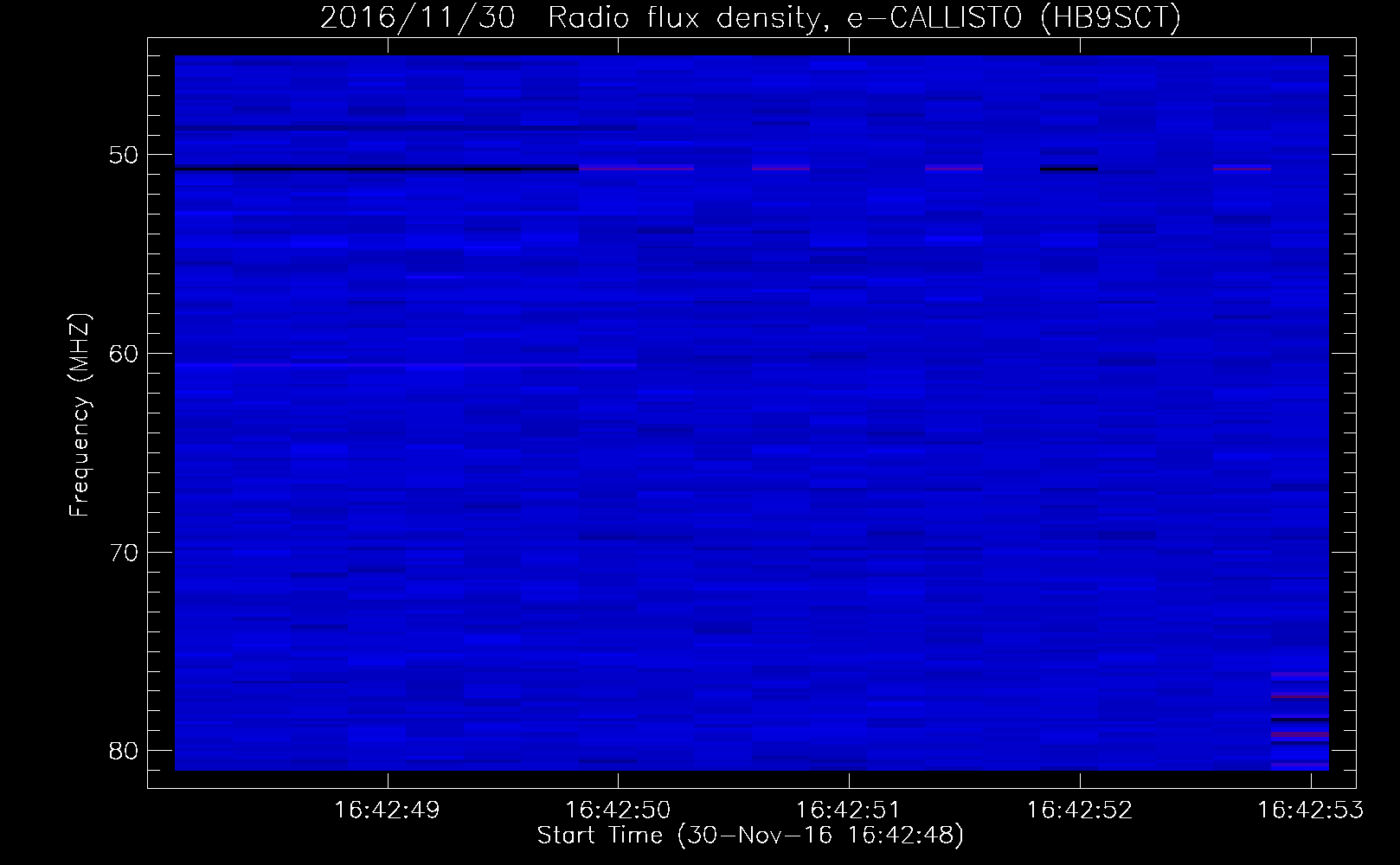Click the time label '16:42:52'

pyautogui.click(x=1080, y=811)
